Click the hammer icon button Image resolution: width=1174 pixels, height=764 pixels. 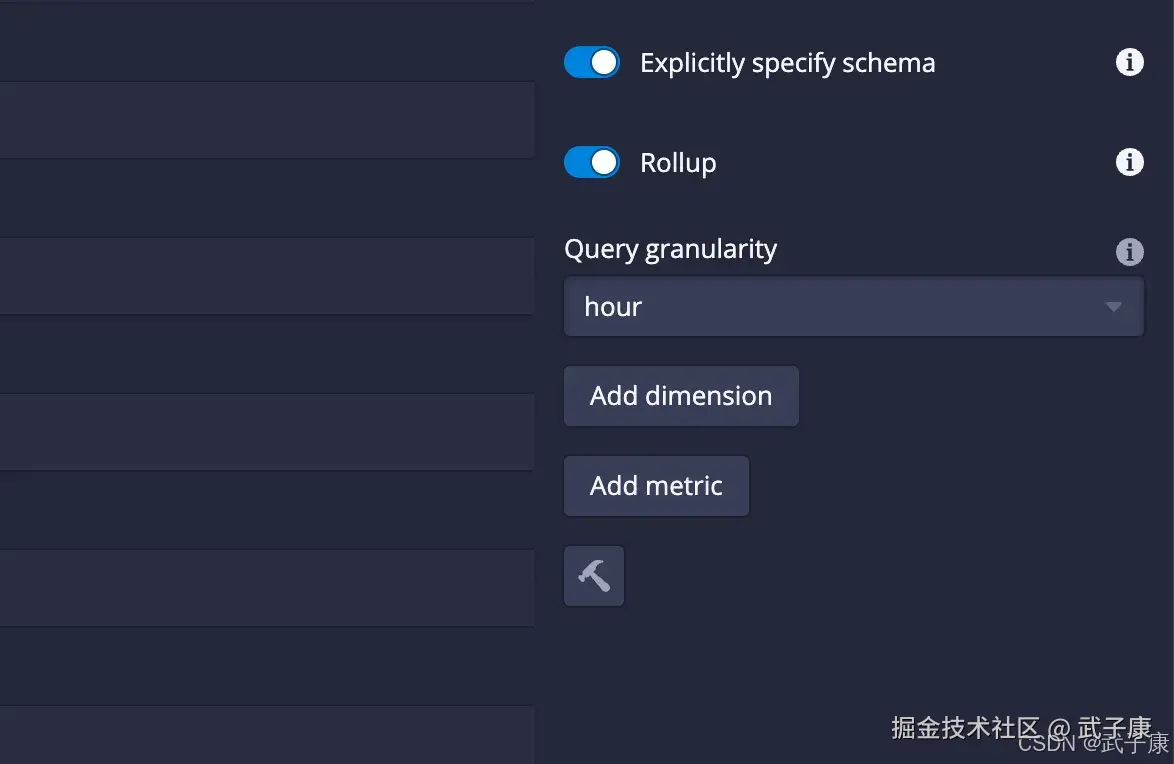[594, 576]
